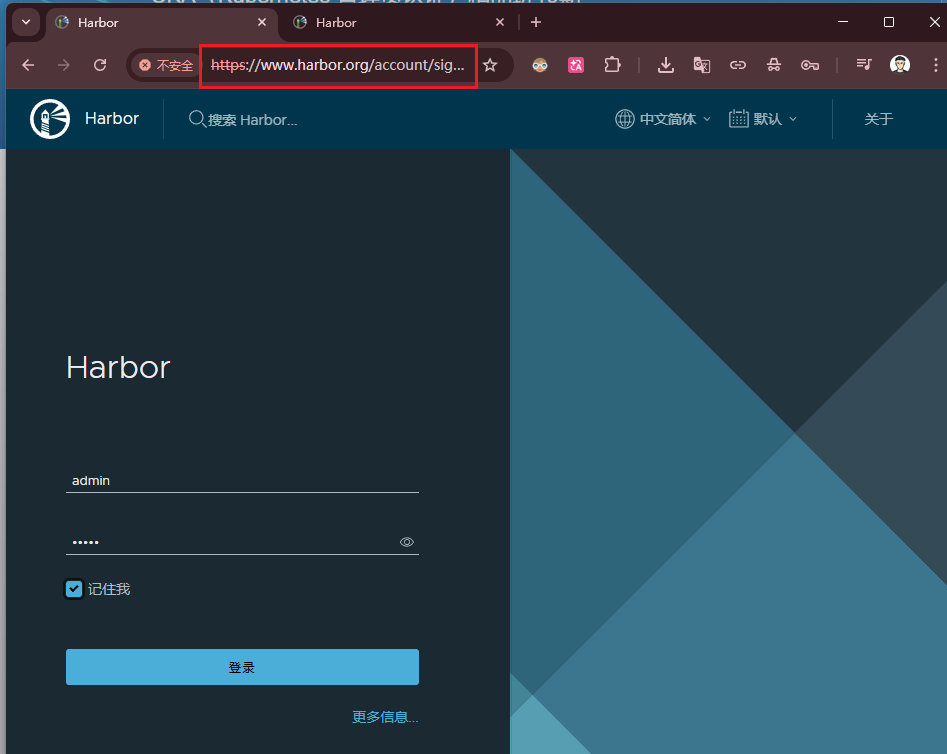The height and width of the screenshot is (754, 947).
Task: Click the Google Translate page icon
Action: point(701,65)
